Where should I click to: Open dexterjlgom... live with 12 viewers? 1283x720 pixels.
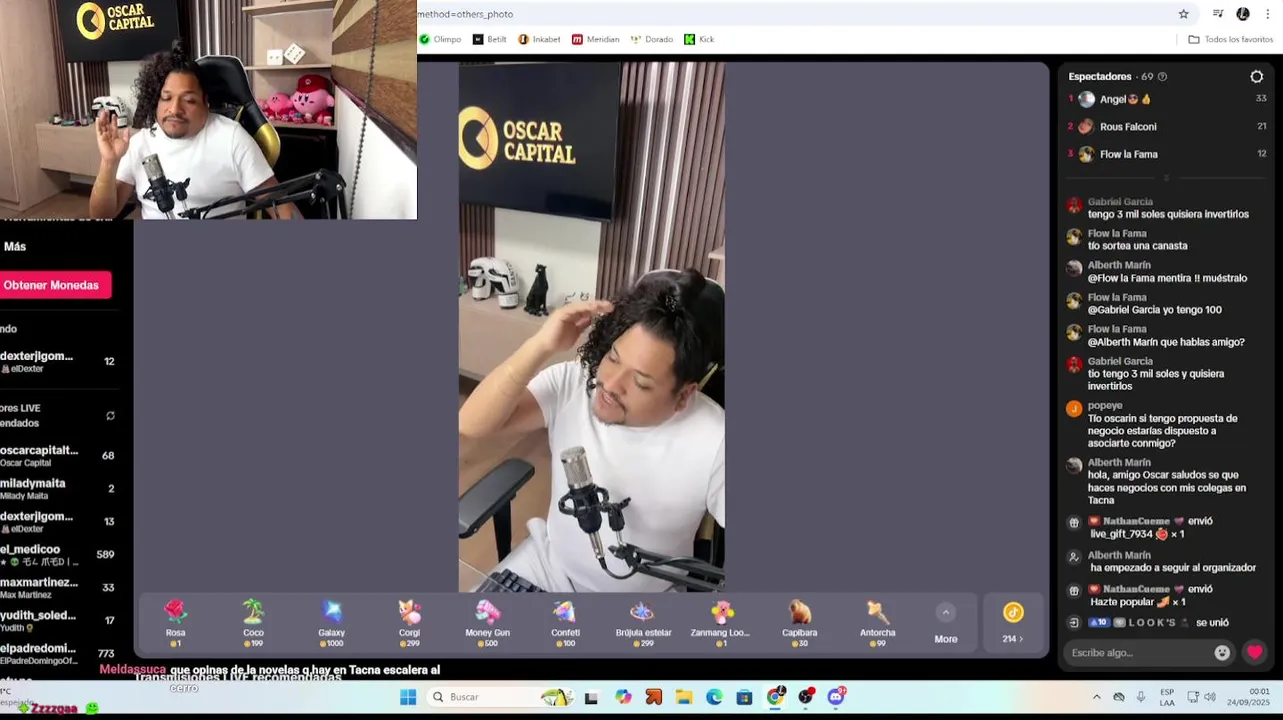tap(58, 362)
